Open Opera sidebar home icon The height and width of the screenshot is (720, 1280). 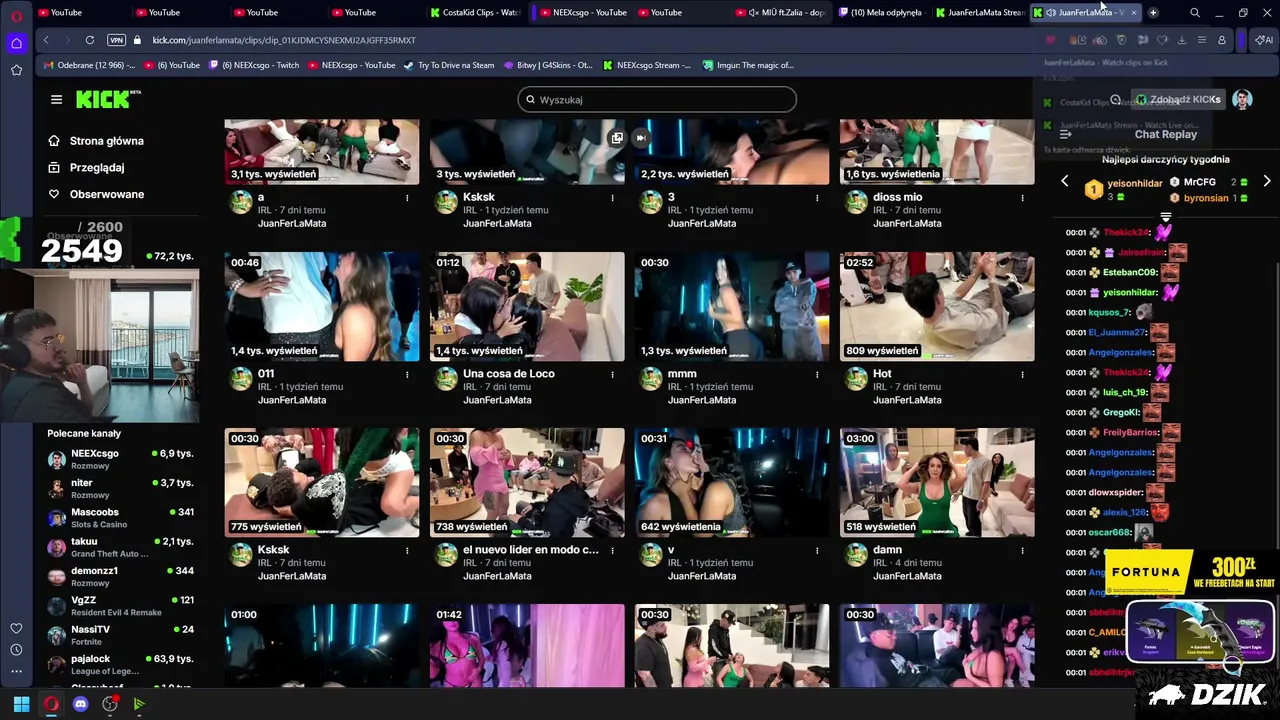click(x=16, y=43)
